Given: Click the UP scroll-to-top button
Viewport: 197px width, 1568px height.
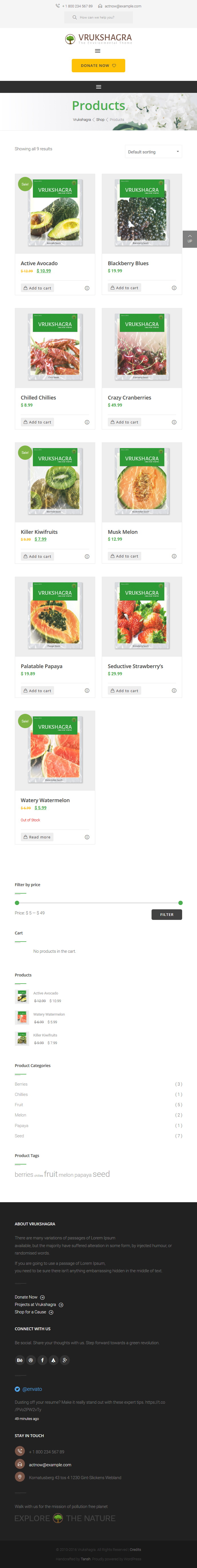Looking at the screenshot, I should click(190, 239).
